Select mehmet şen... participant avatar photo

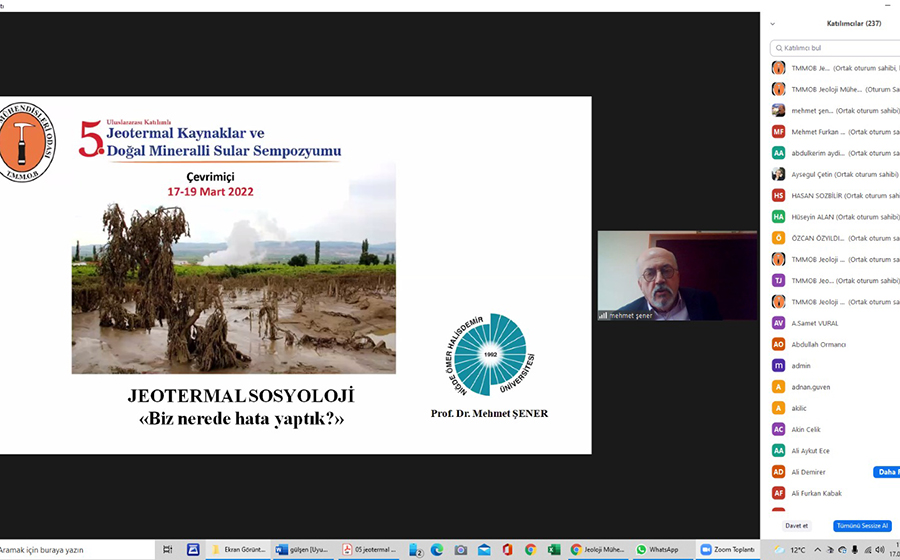(778, 110)
